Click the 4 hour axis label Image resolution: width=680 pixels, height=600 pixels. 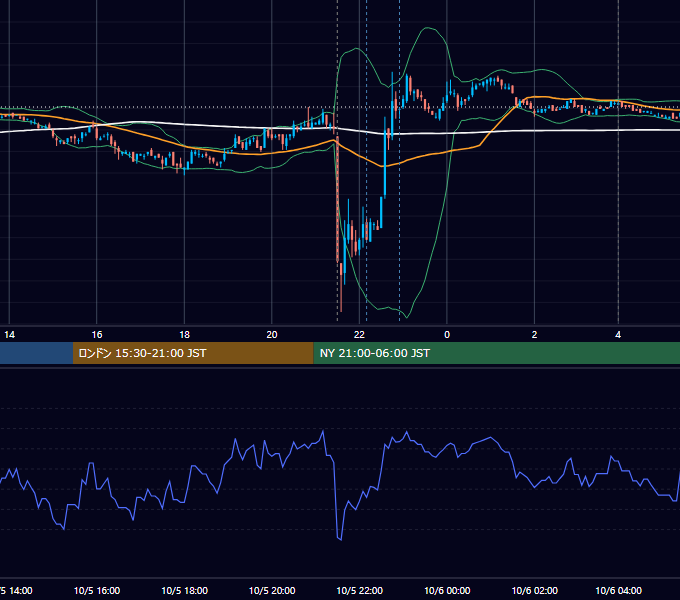click(618, 335)
